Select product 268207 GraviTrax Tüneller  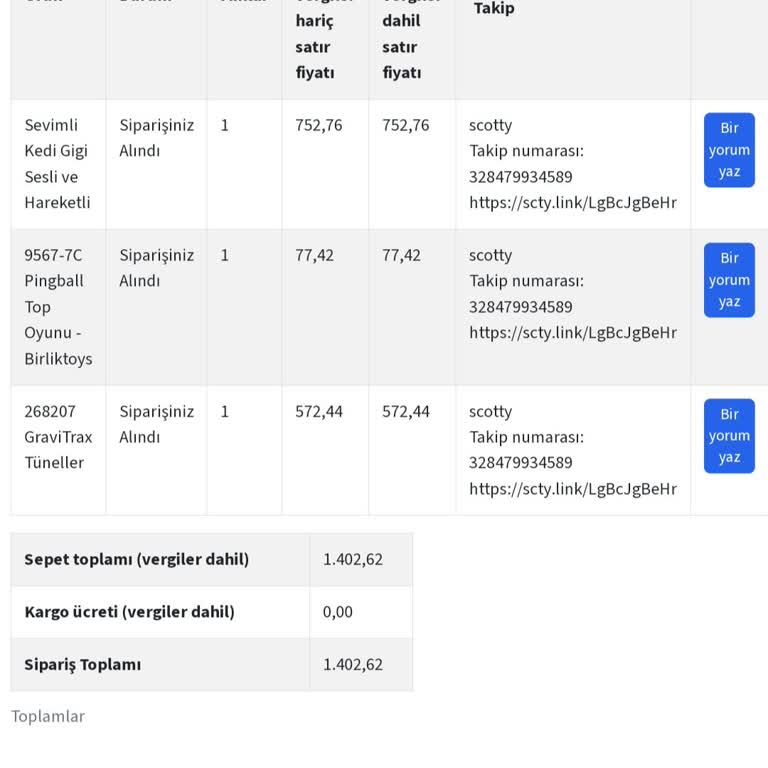click(58, 436)
